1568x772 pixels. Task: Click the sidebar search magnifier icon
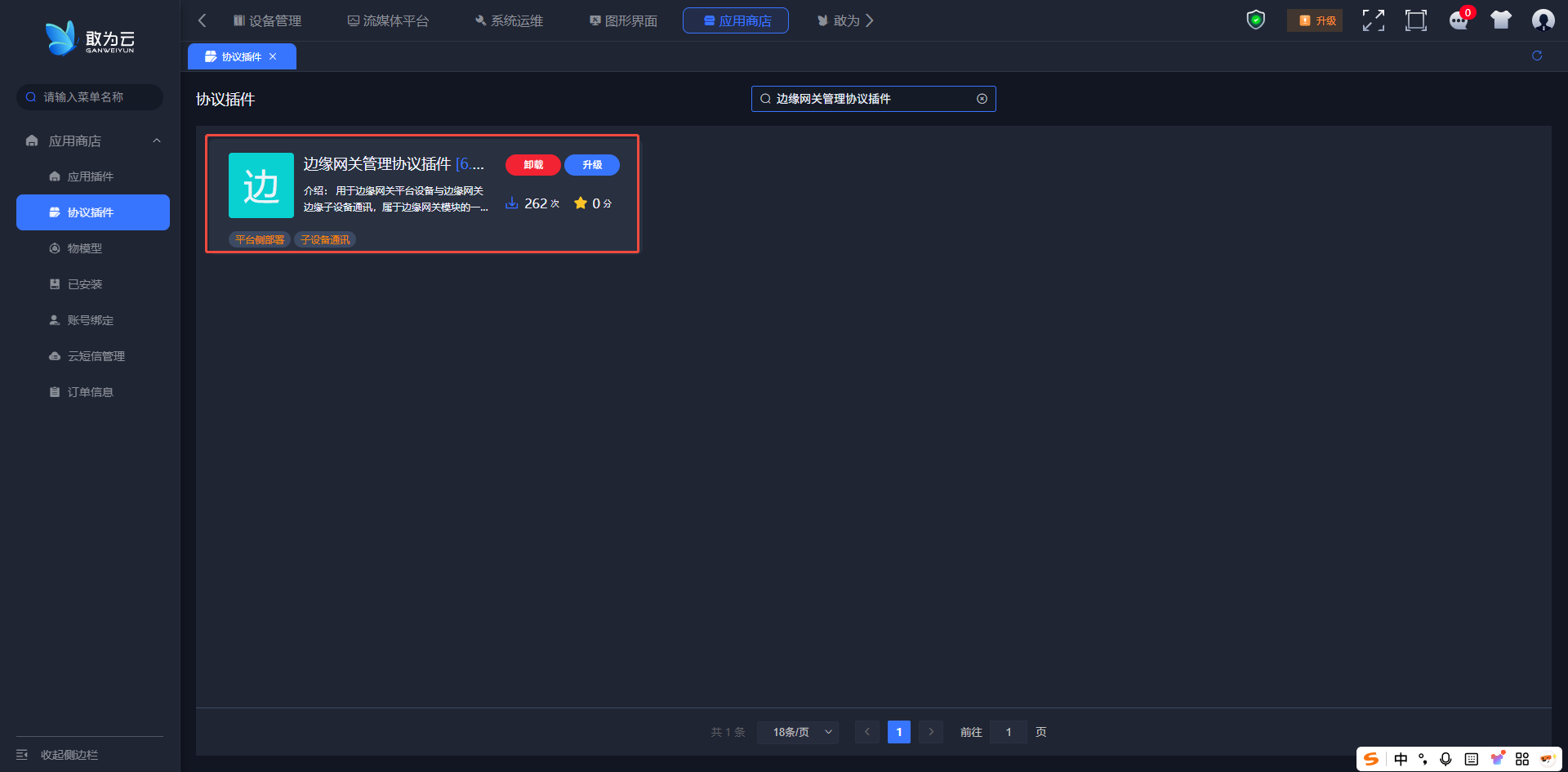click(31, 97)
